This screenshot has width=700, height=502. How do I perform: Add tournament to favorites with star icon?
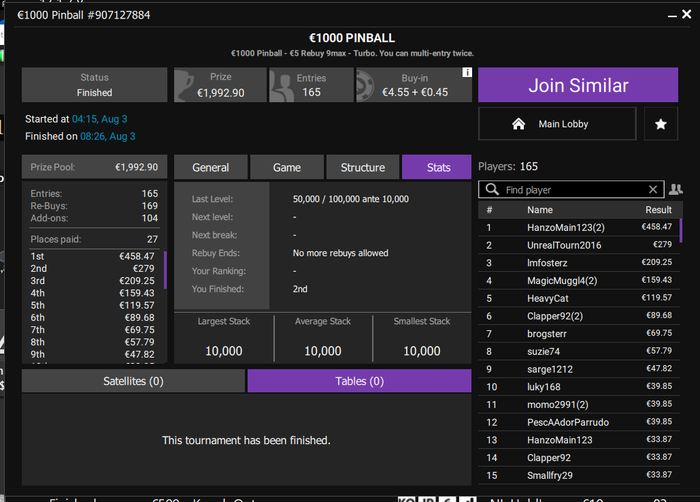coord(661,124)
